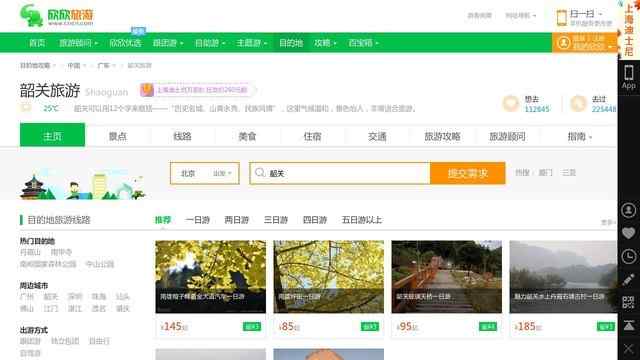Expand 主题游 dropdown in navigation bar
The image size is (640, 360).
pos(252,43)
